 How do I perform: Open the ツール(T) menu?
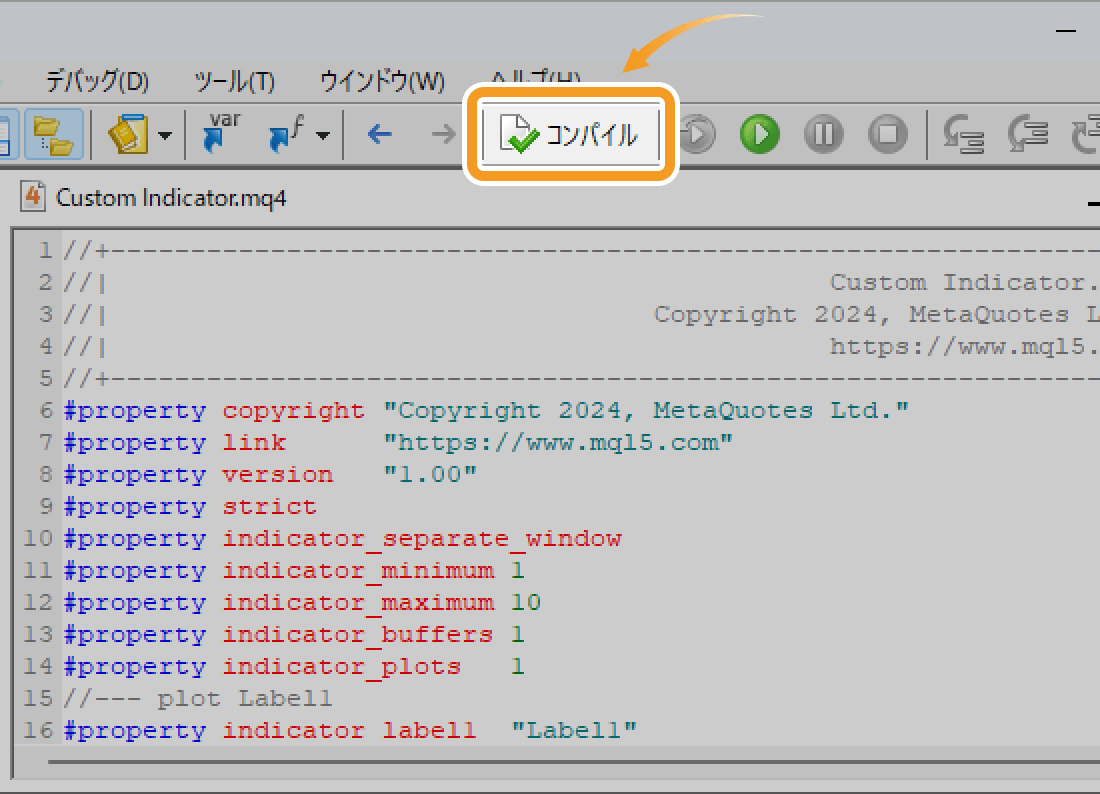coord(234,81)
